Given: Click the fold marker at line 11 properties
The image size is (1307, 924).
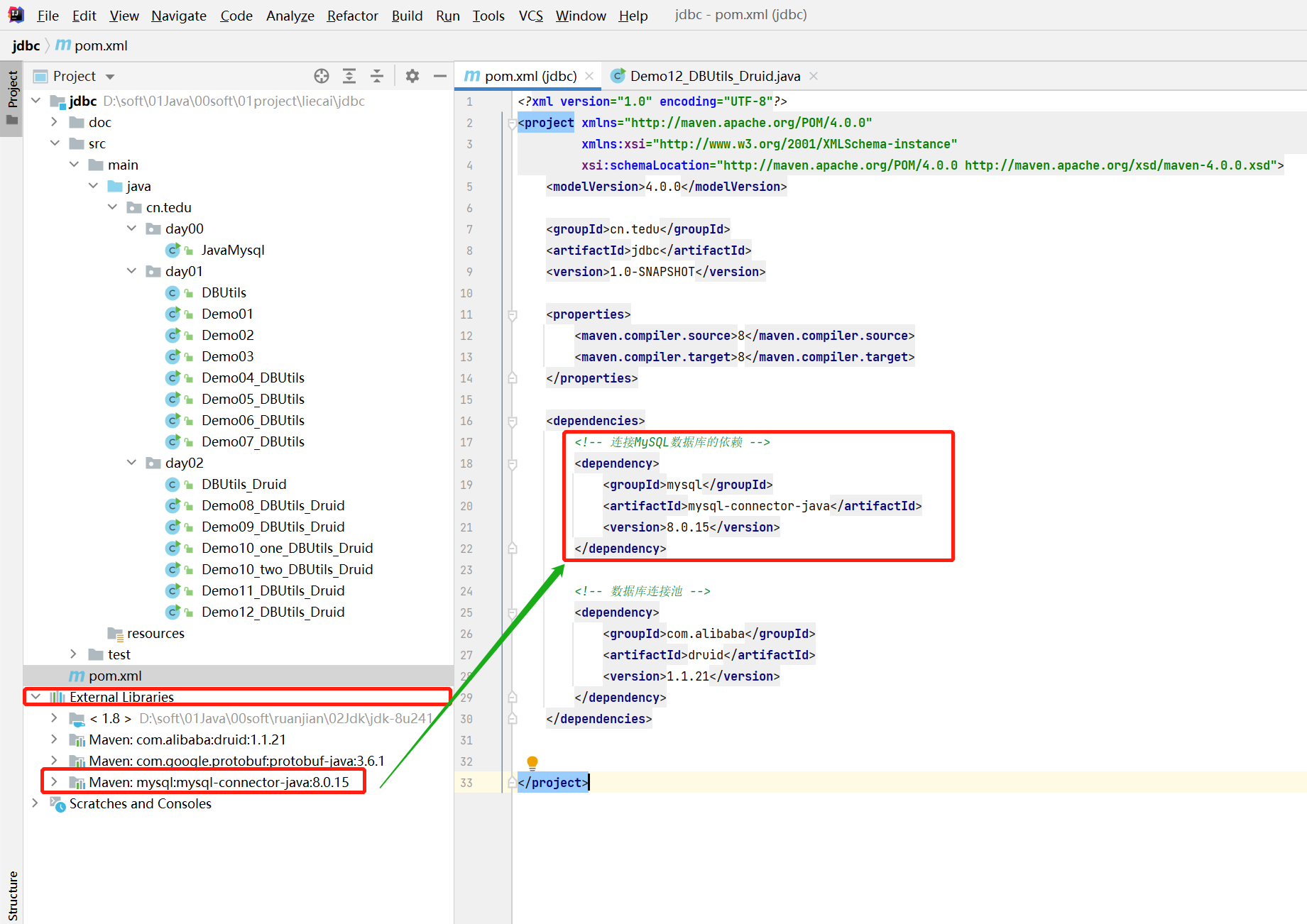Looking at the screenshot, I should point(512,314).
